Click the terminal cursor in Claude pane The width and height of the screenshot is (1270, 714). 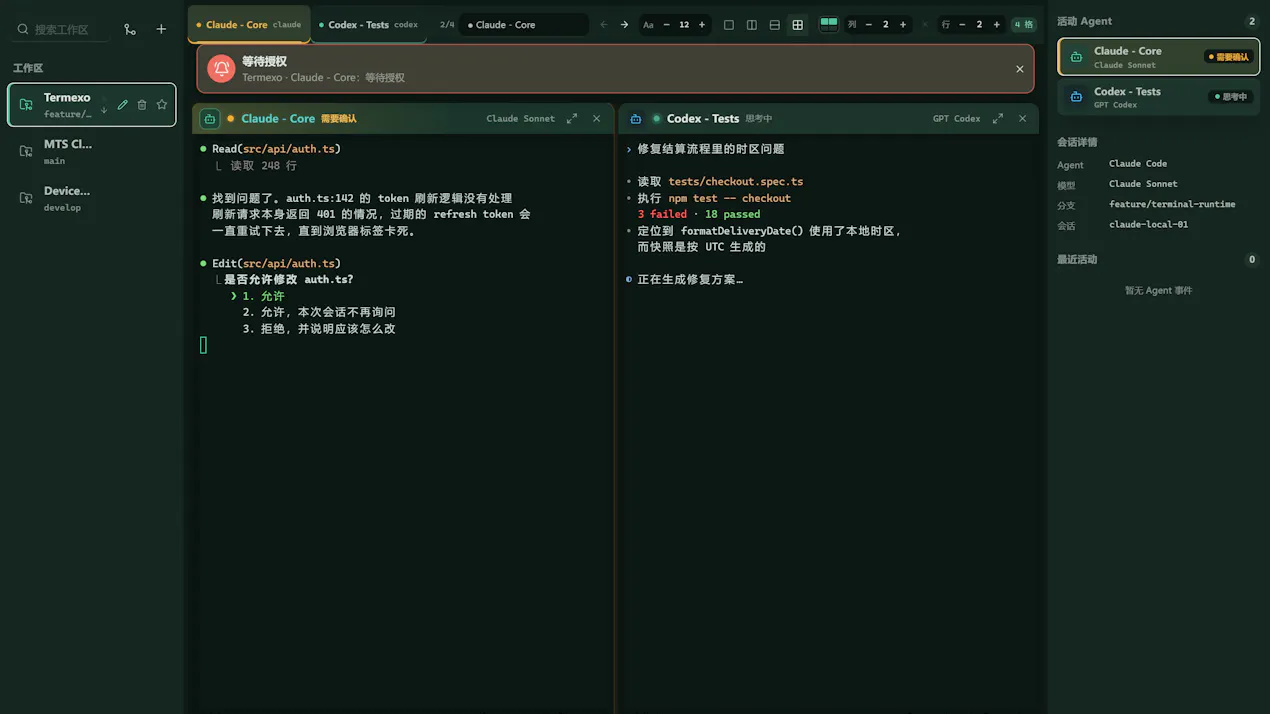pos(203,345)
